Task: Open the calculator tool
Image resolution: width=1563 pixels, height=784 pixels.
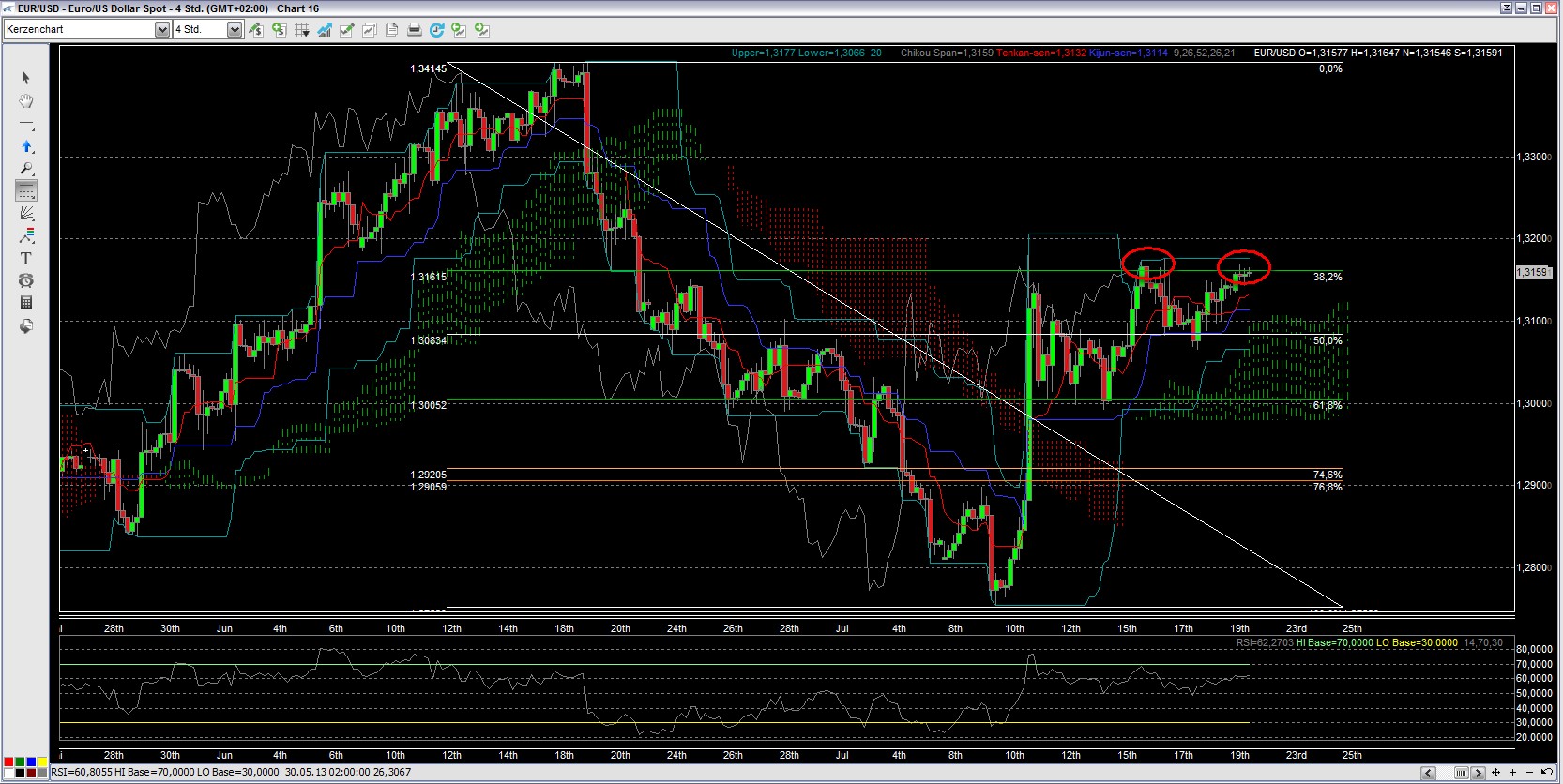Action: [x=26, y=303]
